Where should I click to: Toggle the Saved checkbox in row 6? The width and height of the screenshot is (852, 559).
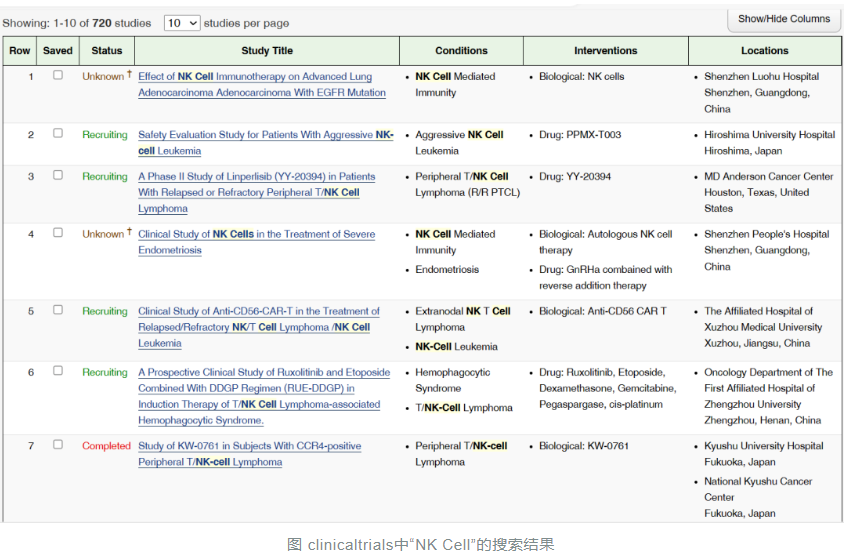click(x=58, y=371)
